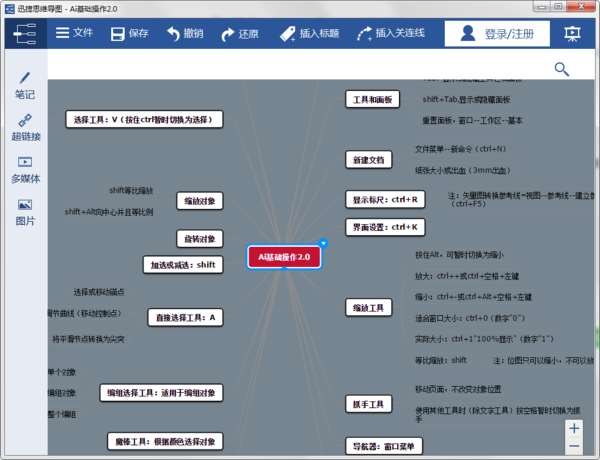Click the 纸张大小或出血 subtopic
This screenshot has width=600, height=460.
tap(463, 170)
